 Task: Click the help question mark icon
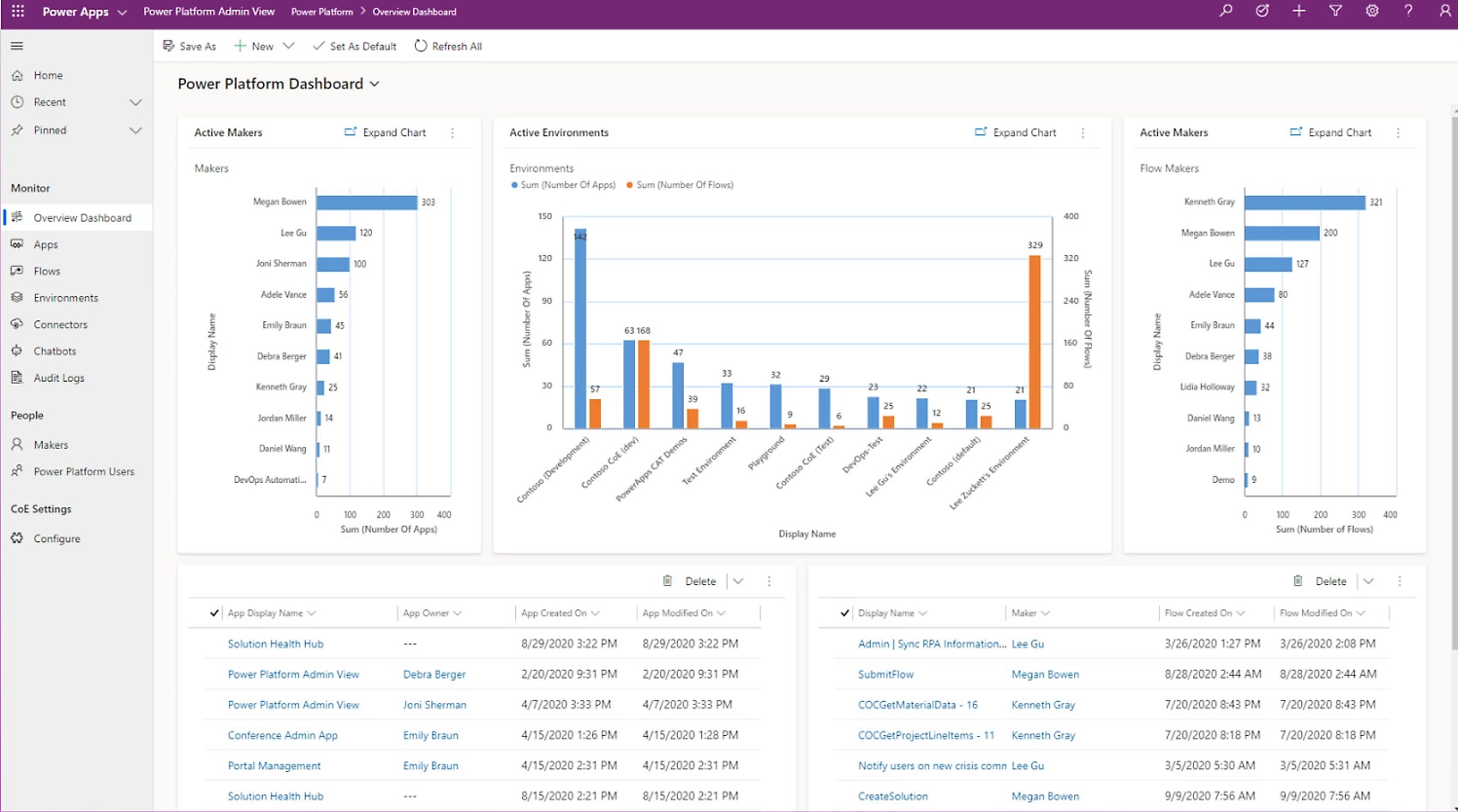coord(1408,11)
